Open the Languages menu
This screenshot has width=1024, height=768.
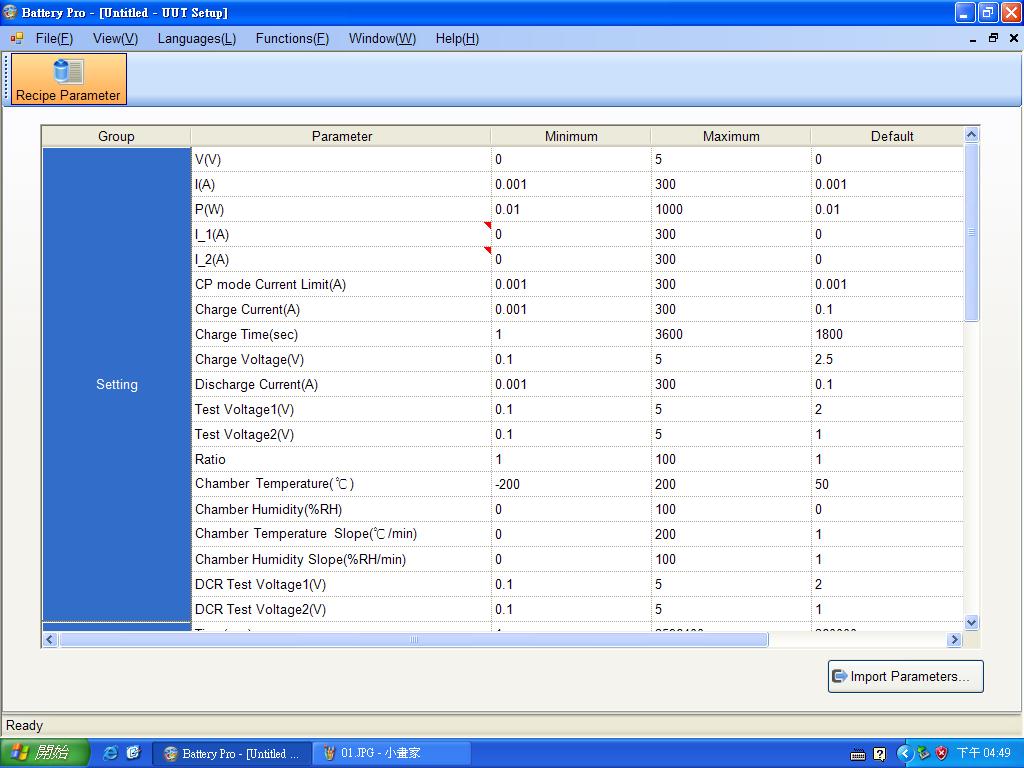197,39
